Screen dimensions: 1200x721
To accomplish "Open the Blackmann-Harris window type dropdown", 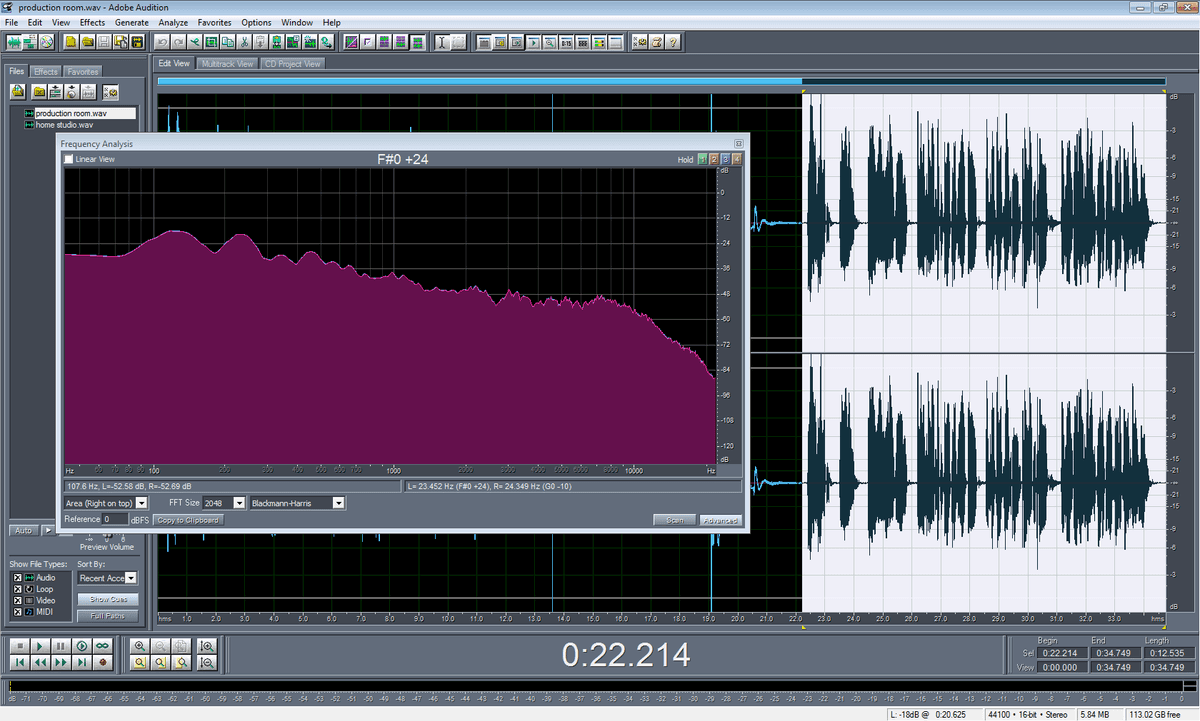I will (297, 503).
